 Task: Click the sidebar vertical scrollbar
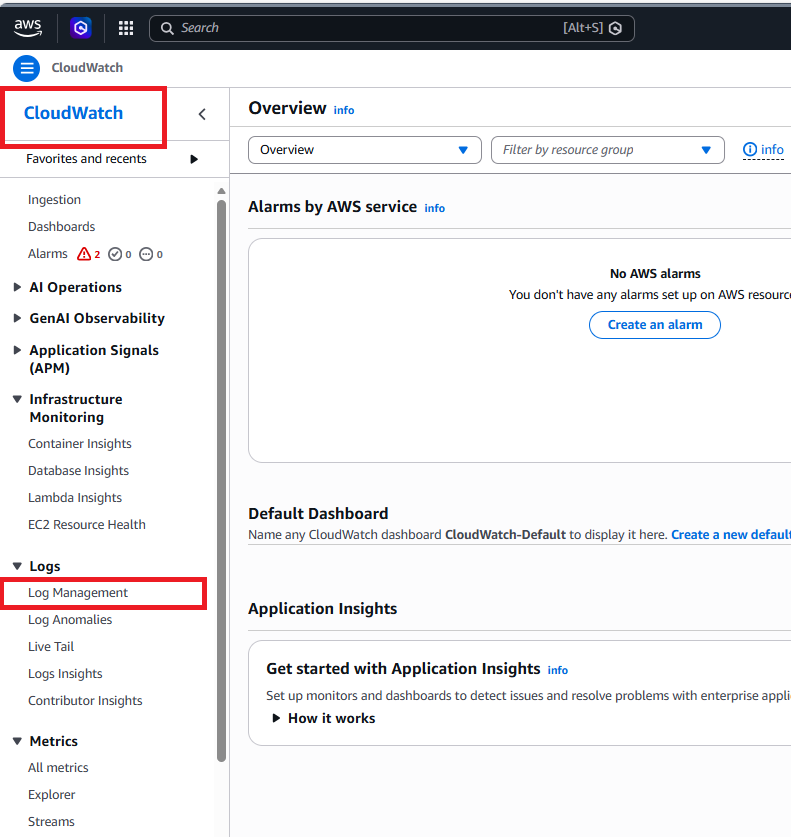point(221,480)
